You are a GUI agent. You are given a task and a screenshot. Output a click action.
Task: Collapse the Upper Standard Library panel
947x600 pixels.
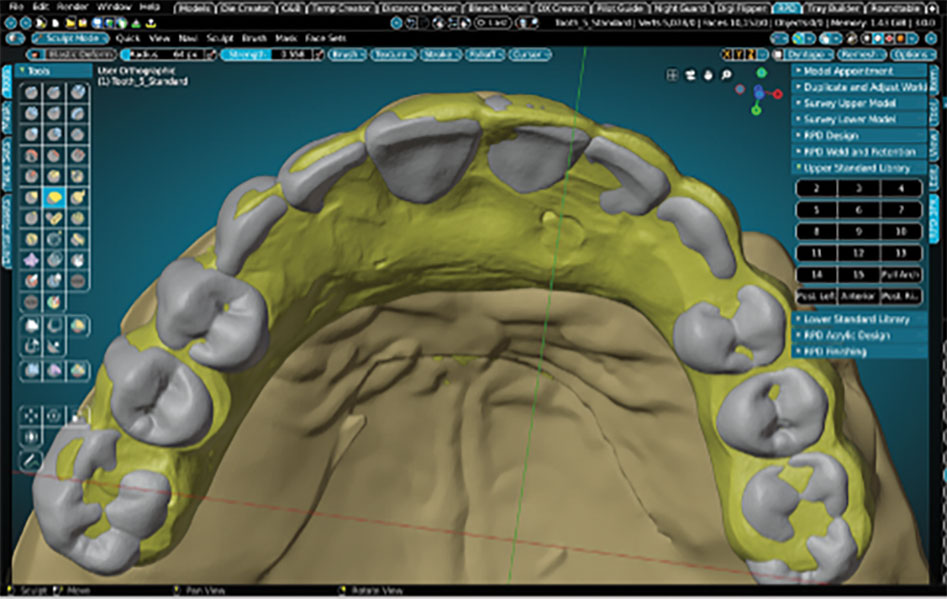856,168
